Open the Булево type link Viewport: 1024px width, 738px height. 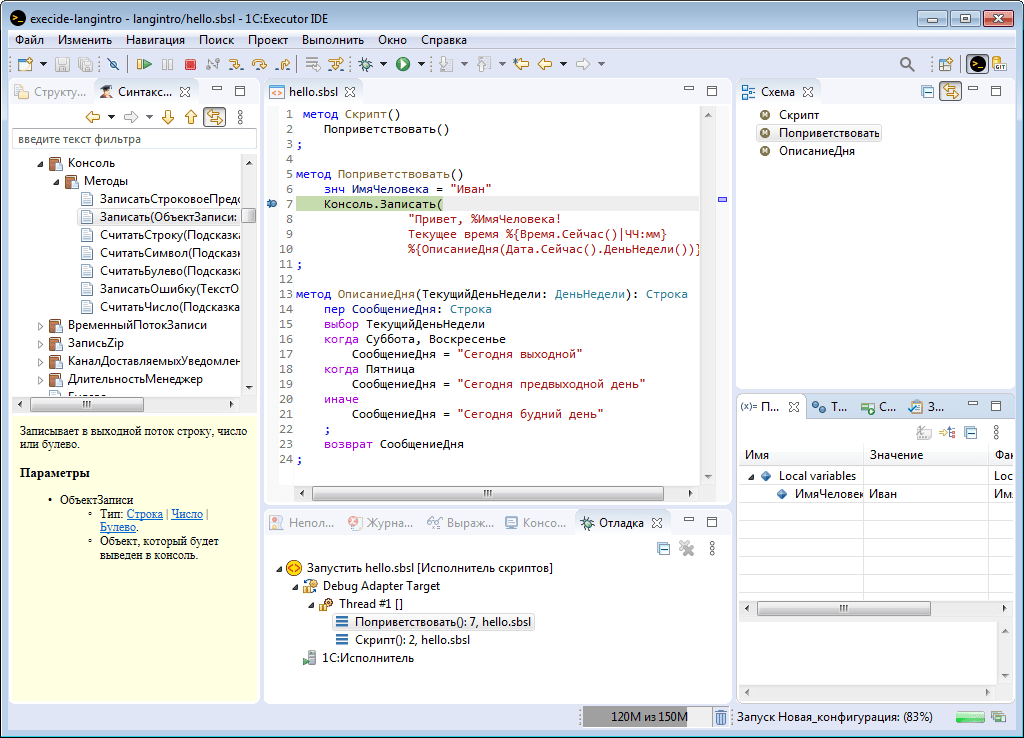pos(118,527)
